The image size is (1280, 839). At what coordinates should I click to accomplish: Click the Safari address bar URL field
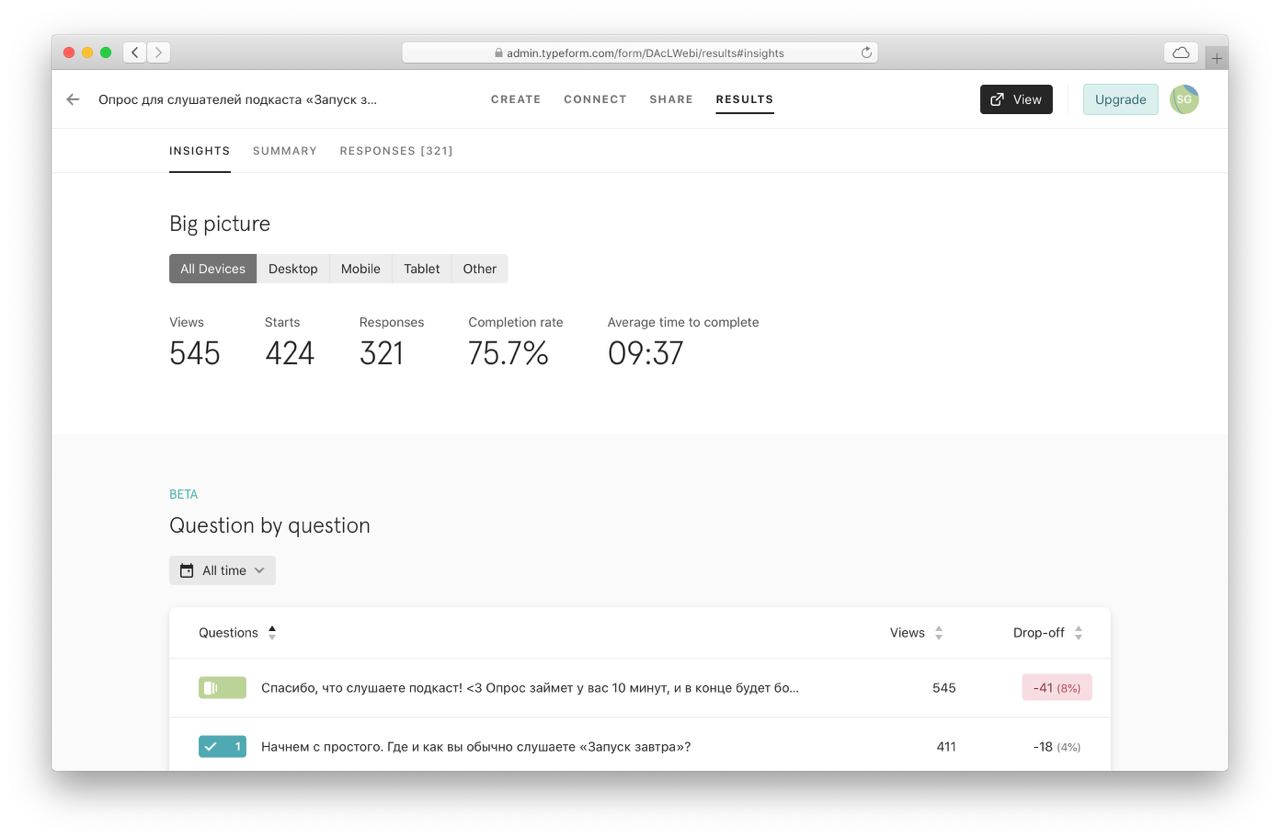(x=640, y=53)
